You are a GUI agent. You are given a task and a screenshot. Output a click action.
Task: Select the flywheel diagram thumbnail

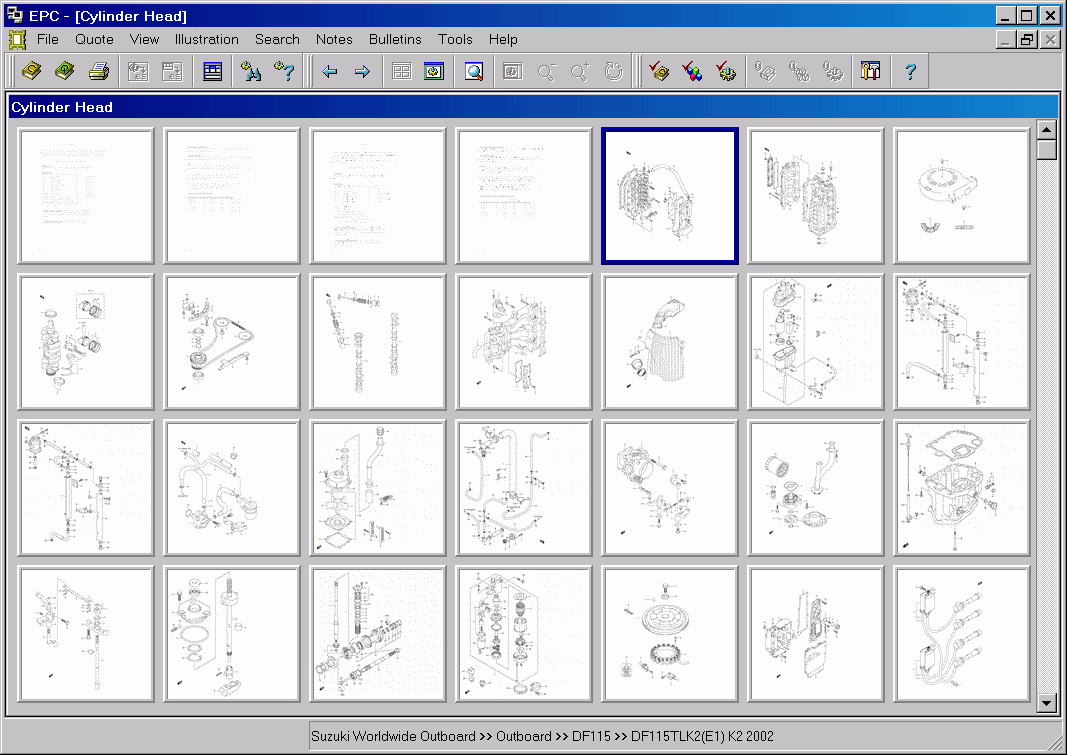point(669,633)
